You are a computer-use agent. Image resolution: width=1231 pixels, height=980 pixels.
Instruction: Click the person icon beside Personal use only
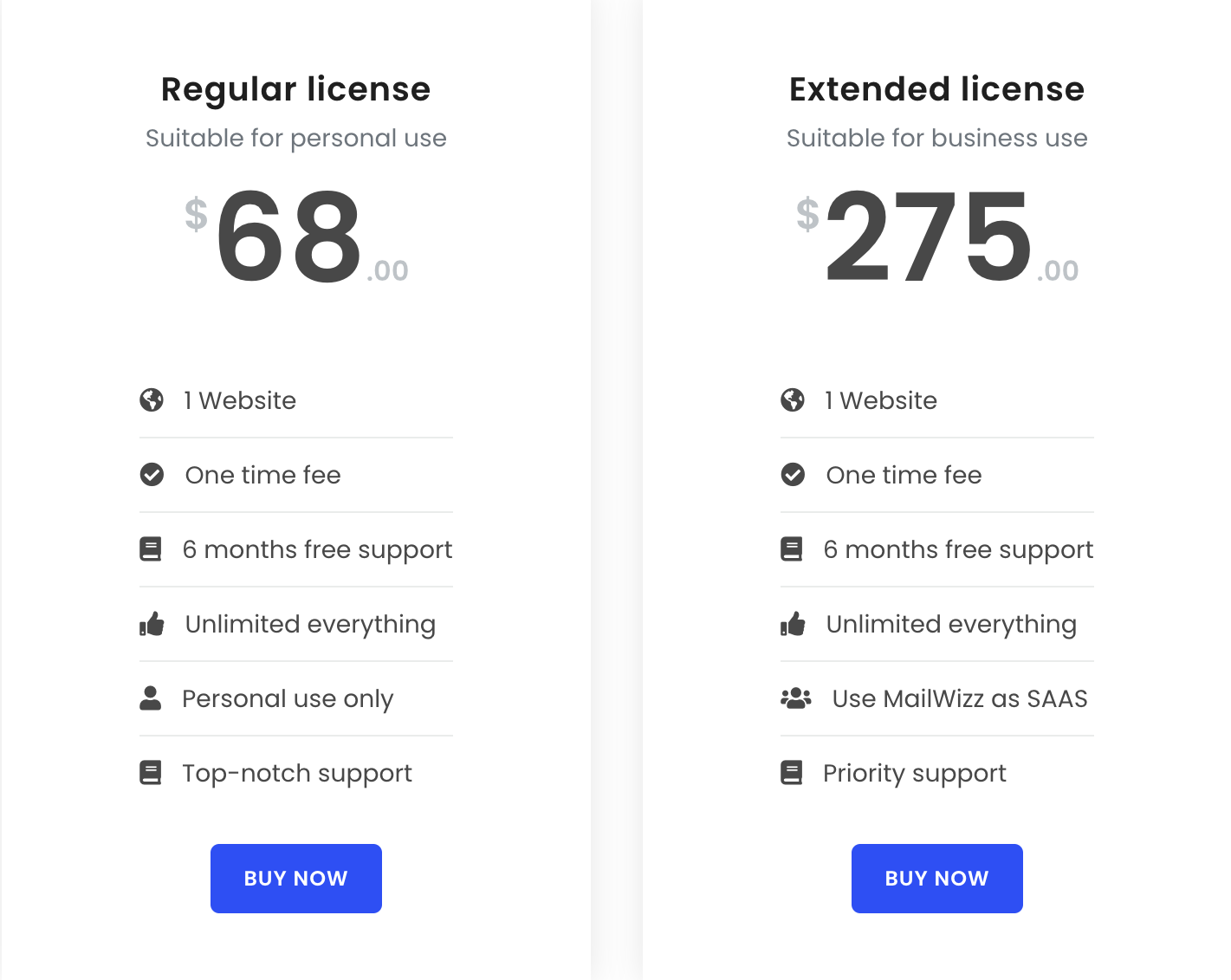click(151, 698)
